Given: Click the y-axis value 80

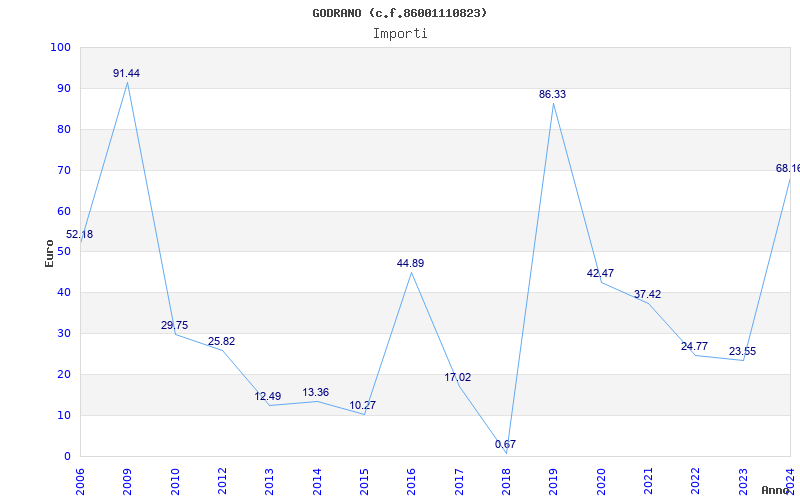Looking at the screenshot, I should point(63,129).
